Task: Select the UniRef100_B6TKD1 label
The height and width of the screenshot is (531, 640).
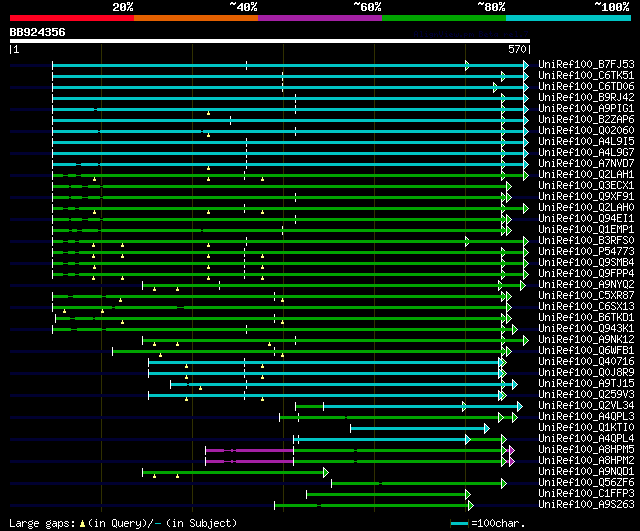Action: click(x=586, y=318)
